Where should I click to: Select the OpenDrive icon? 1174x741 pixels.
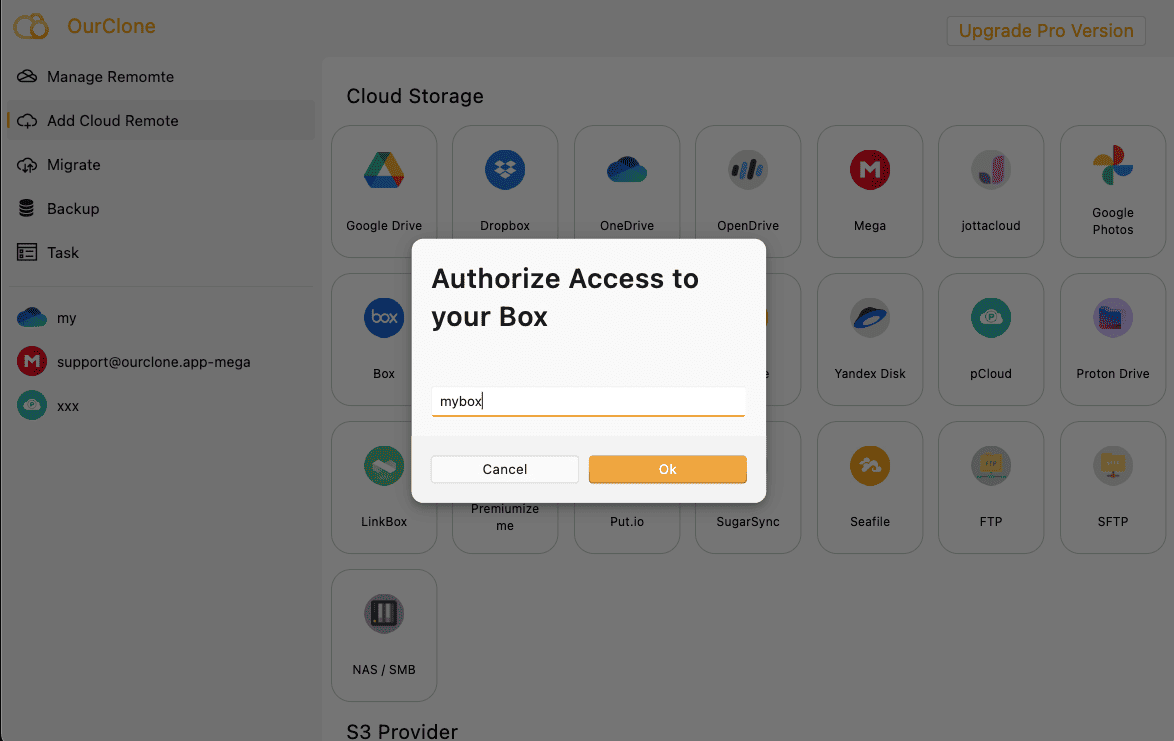[748, 170]
